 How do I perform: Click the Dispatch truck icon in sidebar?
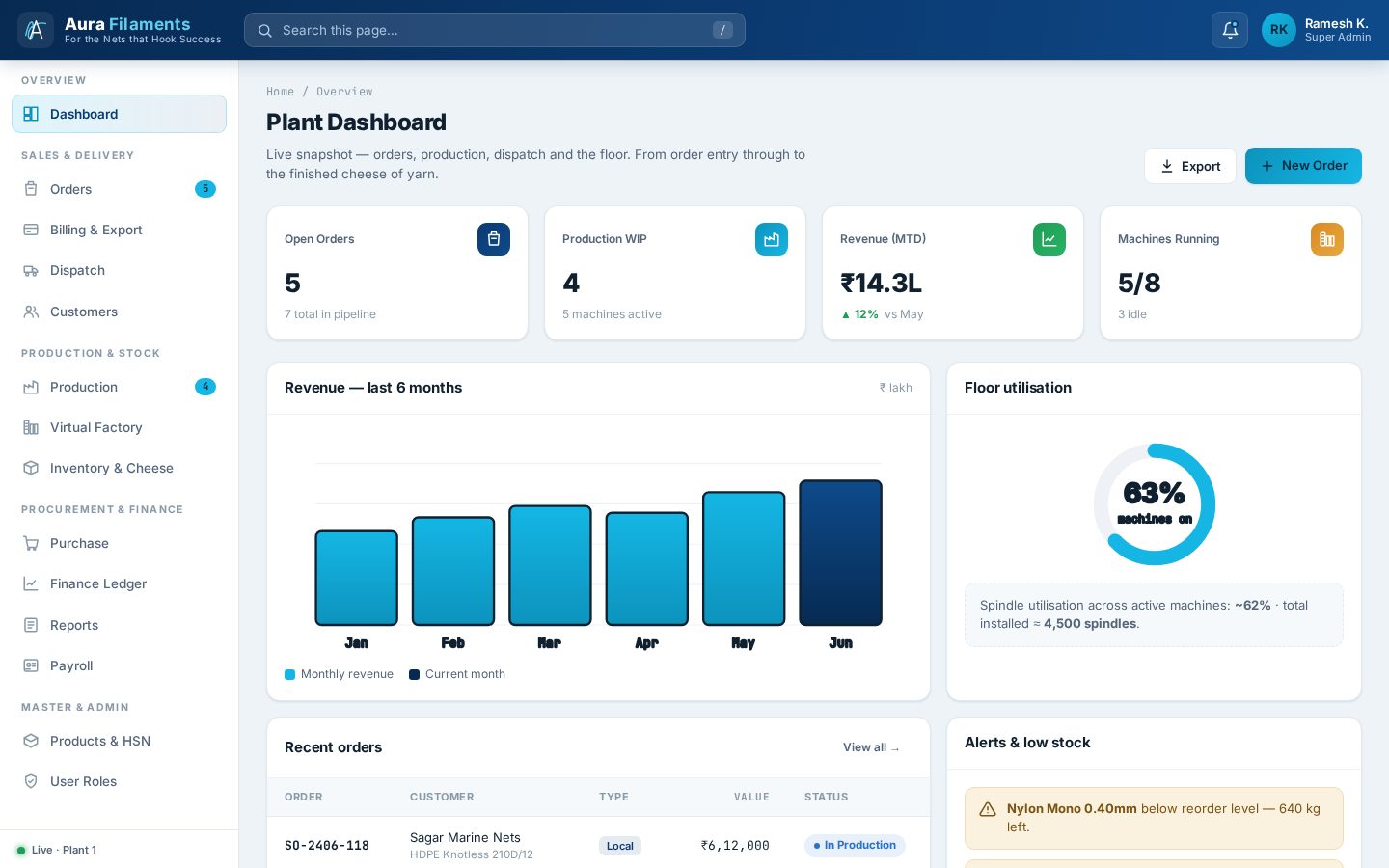[31, 271]
